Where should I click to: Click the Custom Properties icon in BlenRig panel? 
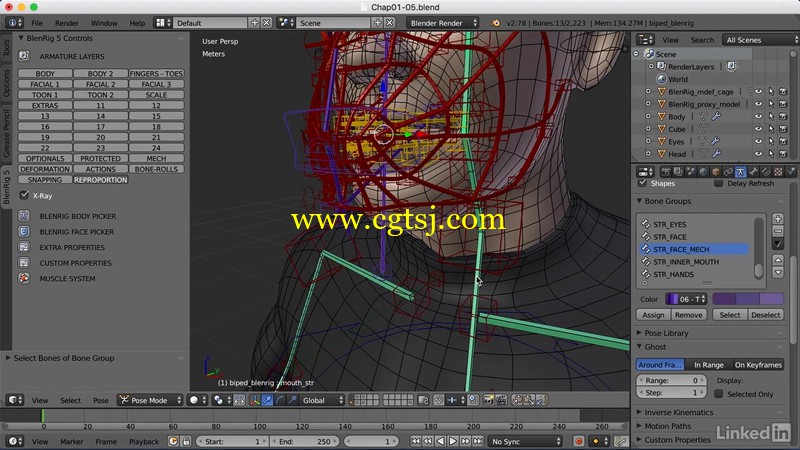coord(24,263)
